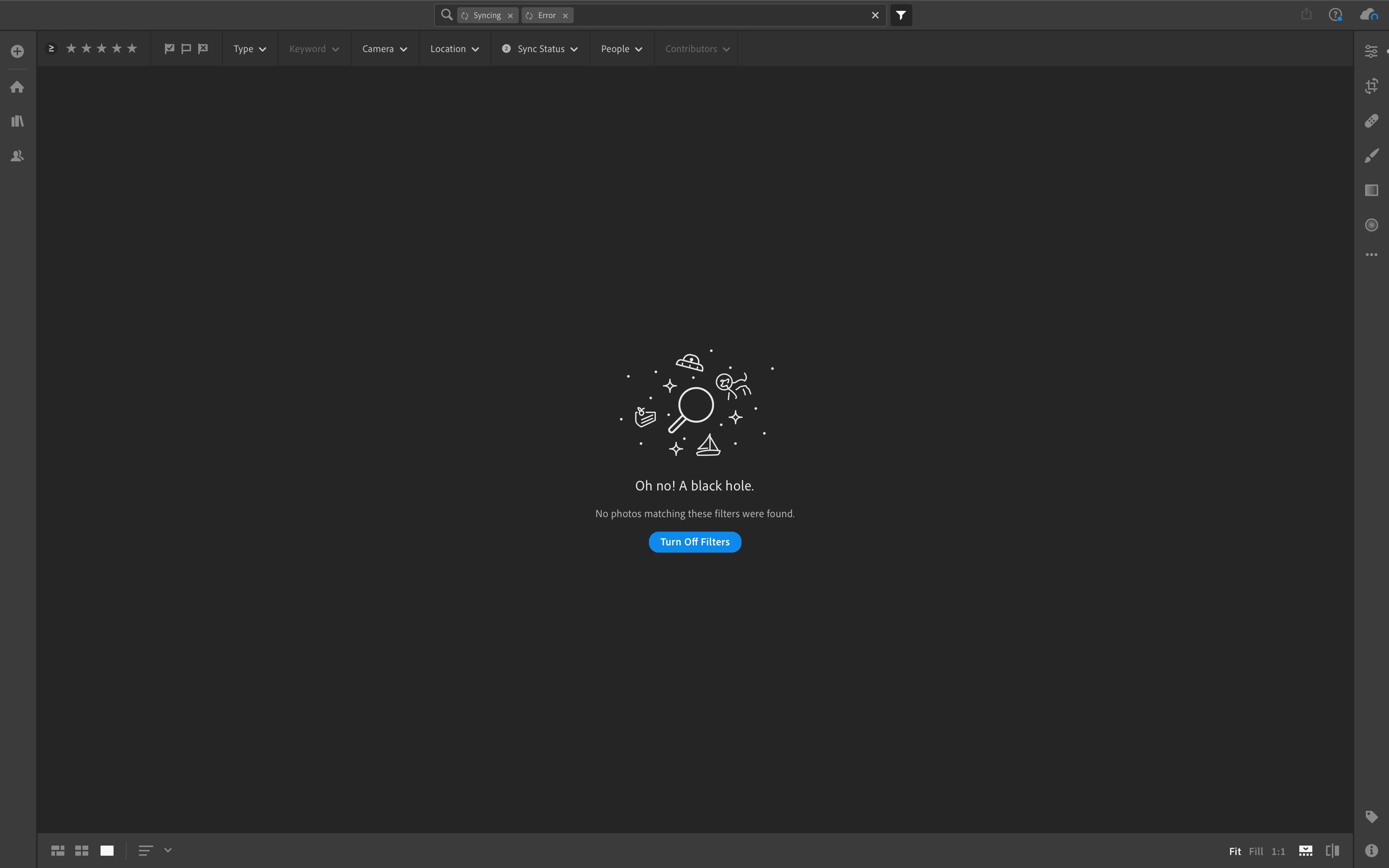The height and width of the screenshot is (868, 1389).
Task: Select the Healing Brush tool
Action: click(x=1371, y=121)
